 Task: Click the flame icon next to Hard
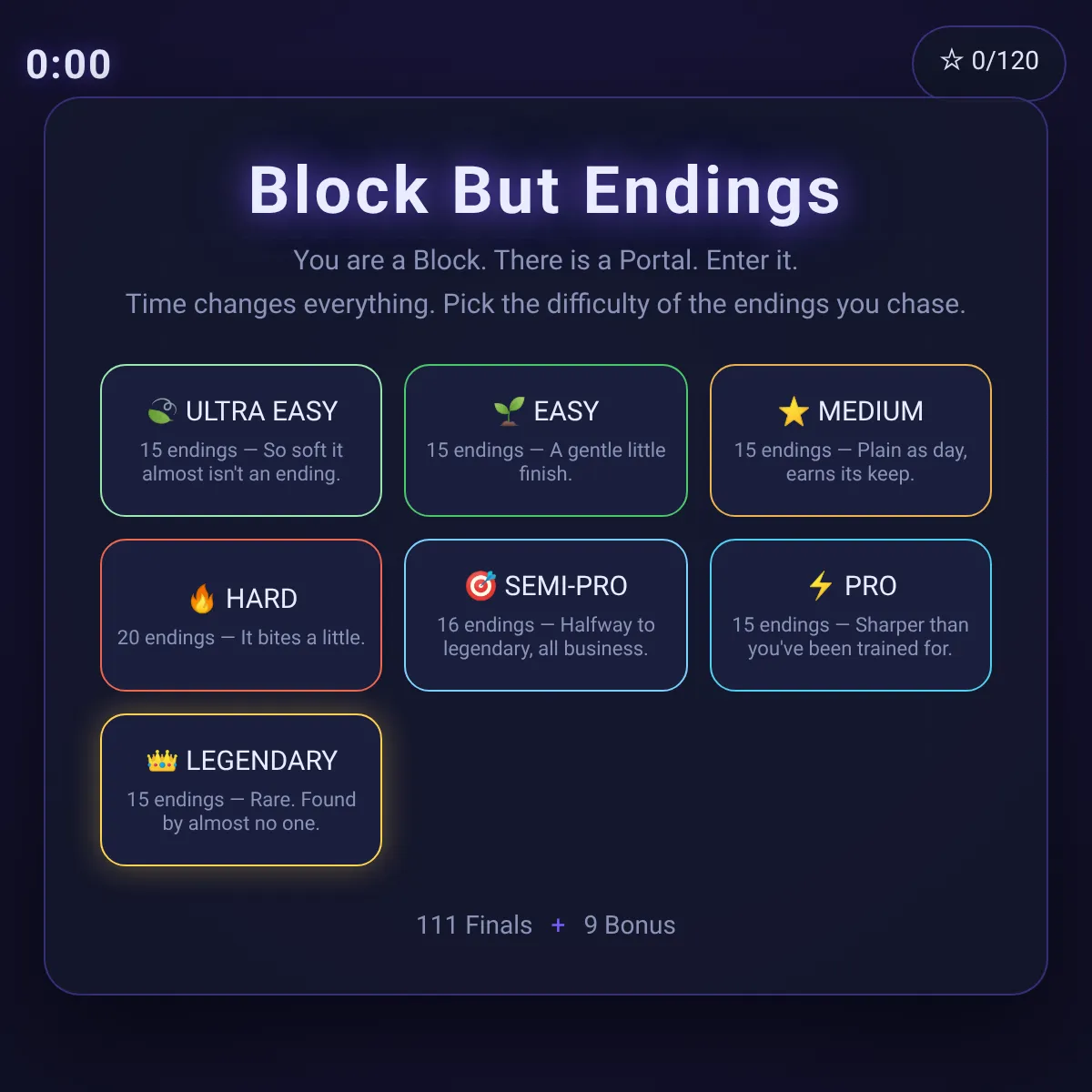click(x=202, y=598)
